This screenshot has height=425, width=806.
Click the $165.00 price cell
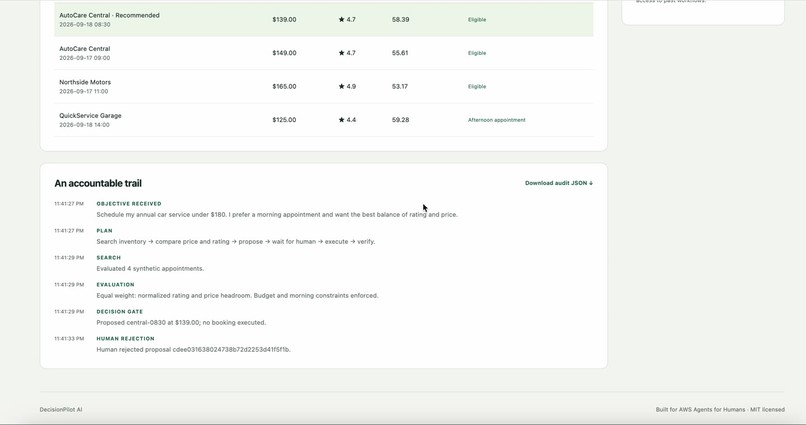click(x=284, y=86)
